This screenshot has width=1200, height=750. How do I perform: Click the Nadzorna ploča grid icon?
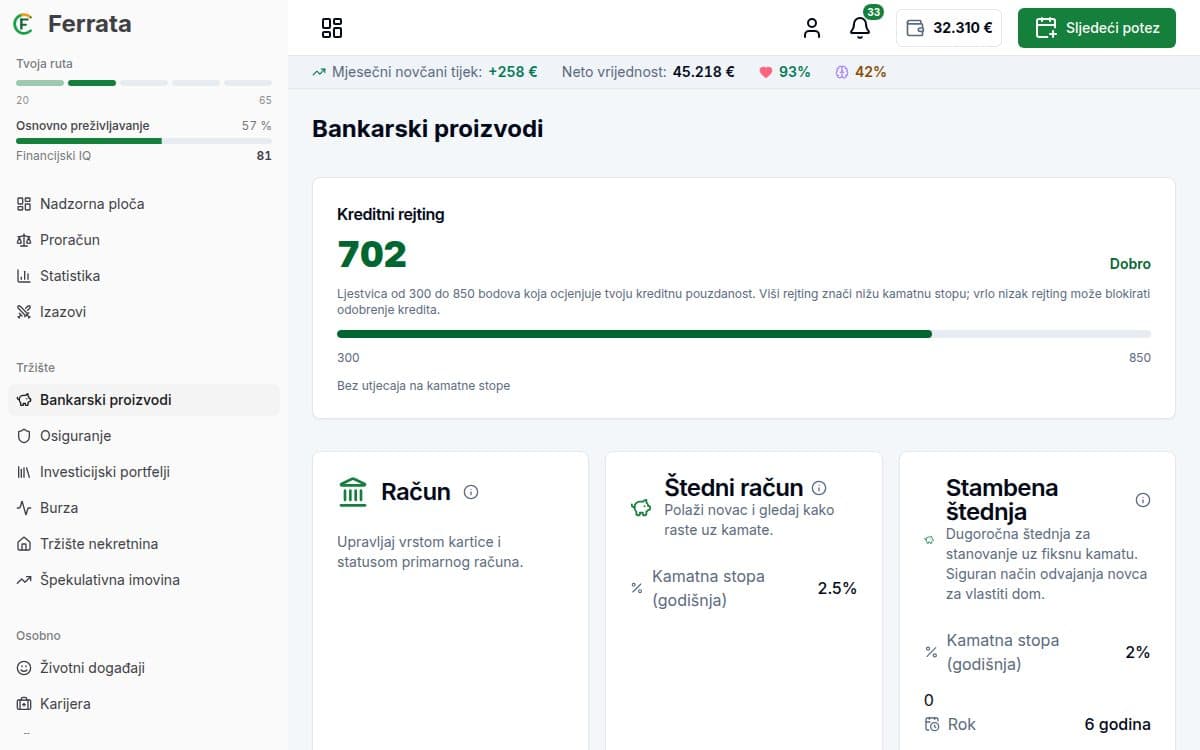tap(24, 204)
